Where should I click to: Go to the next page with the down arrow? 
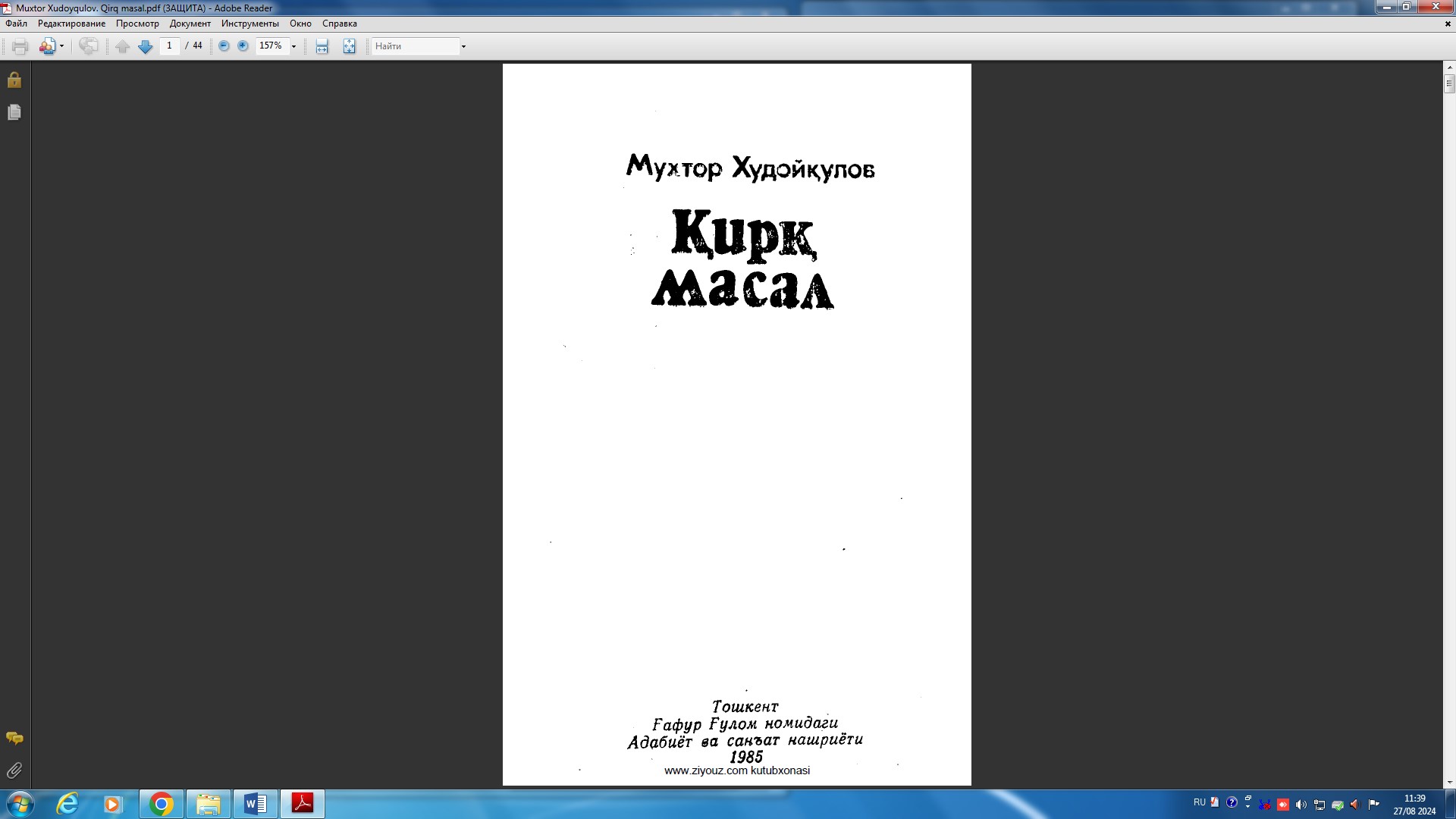[146, 46]
